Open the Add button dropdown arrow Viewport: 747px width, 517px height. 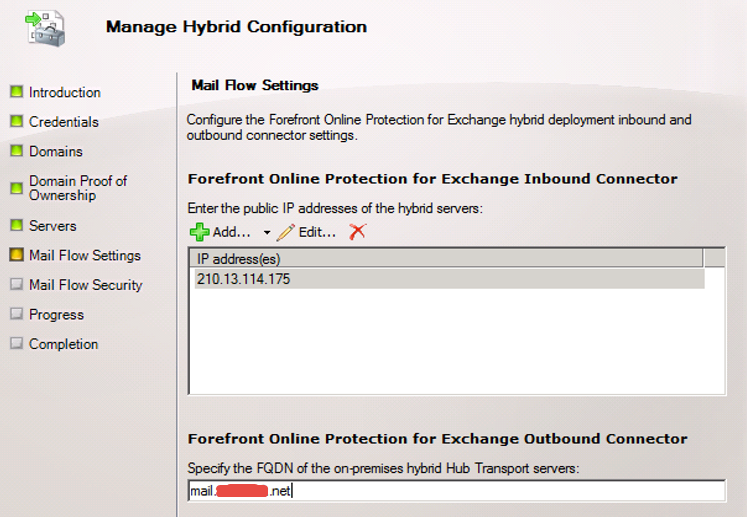(x=267, y=233)
